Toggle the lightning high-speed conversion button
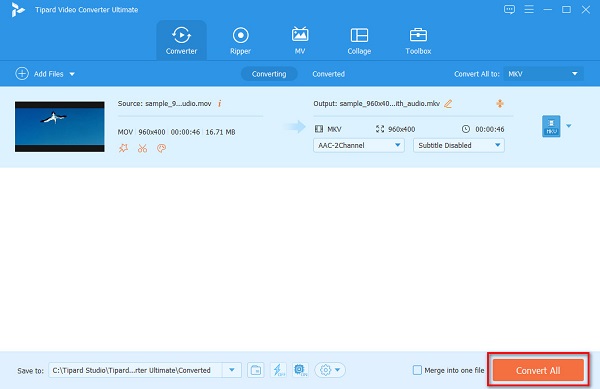The width and height of the screenshot is (600, 389). click(278, 370)
